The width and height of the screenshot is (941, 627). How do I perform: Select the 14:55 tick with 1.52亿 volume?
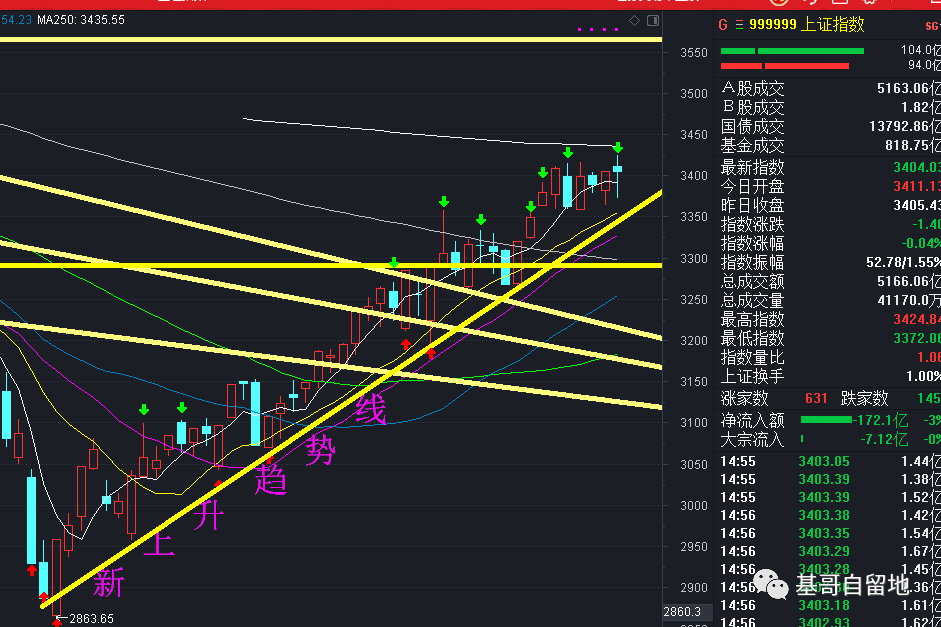click(831, 497)
